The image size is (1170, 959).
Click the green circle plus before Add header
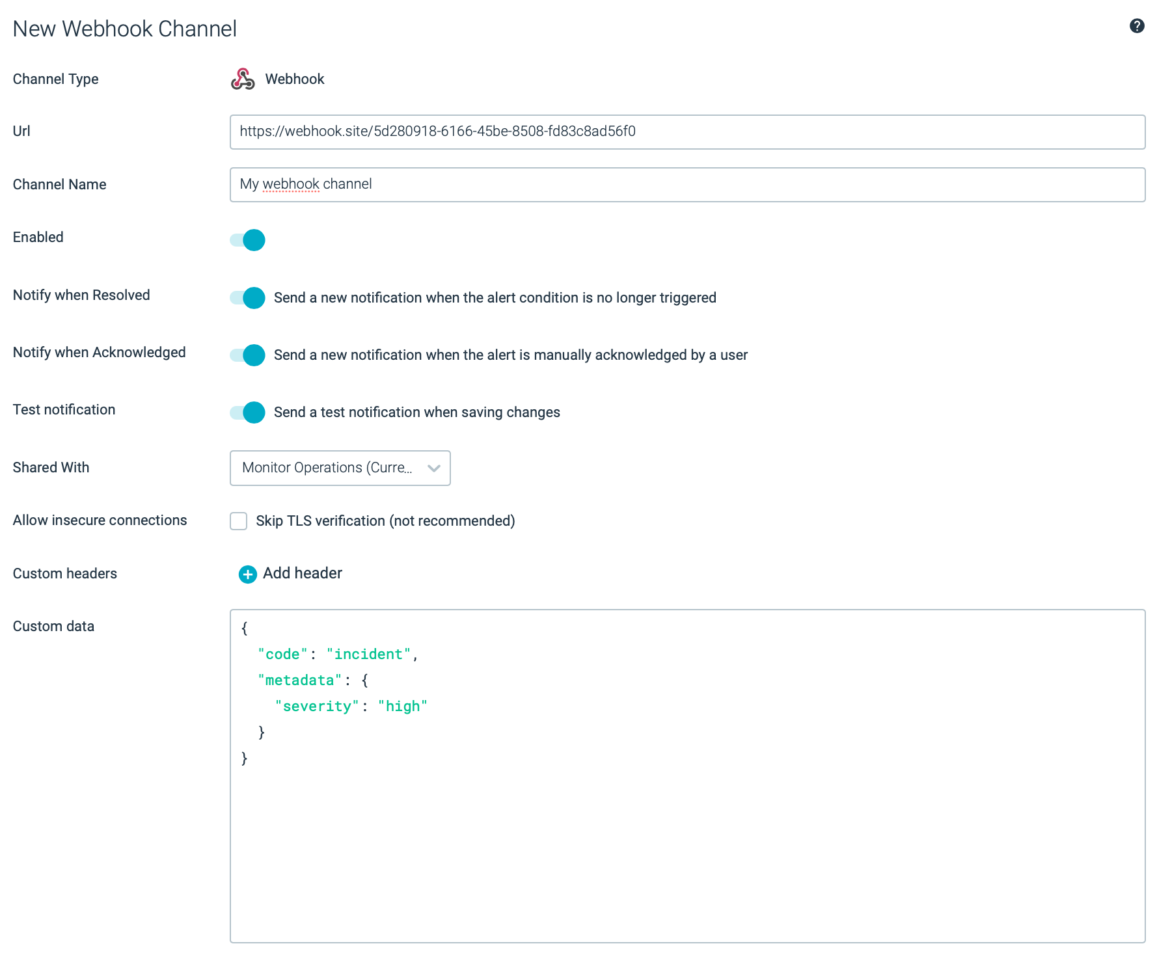click(247, 574)
